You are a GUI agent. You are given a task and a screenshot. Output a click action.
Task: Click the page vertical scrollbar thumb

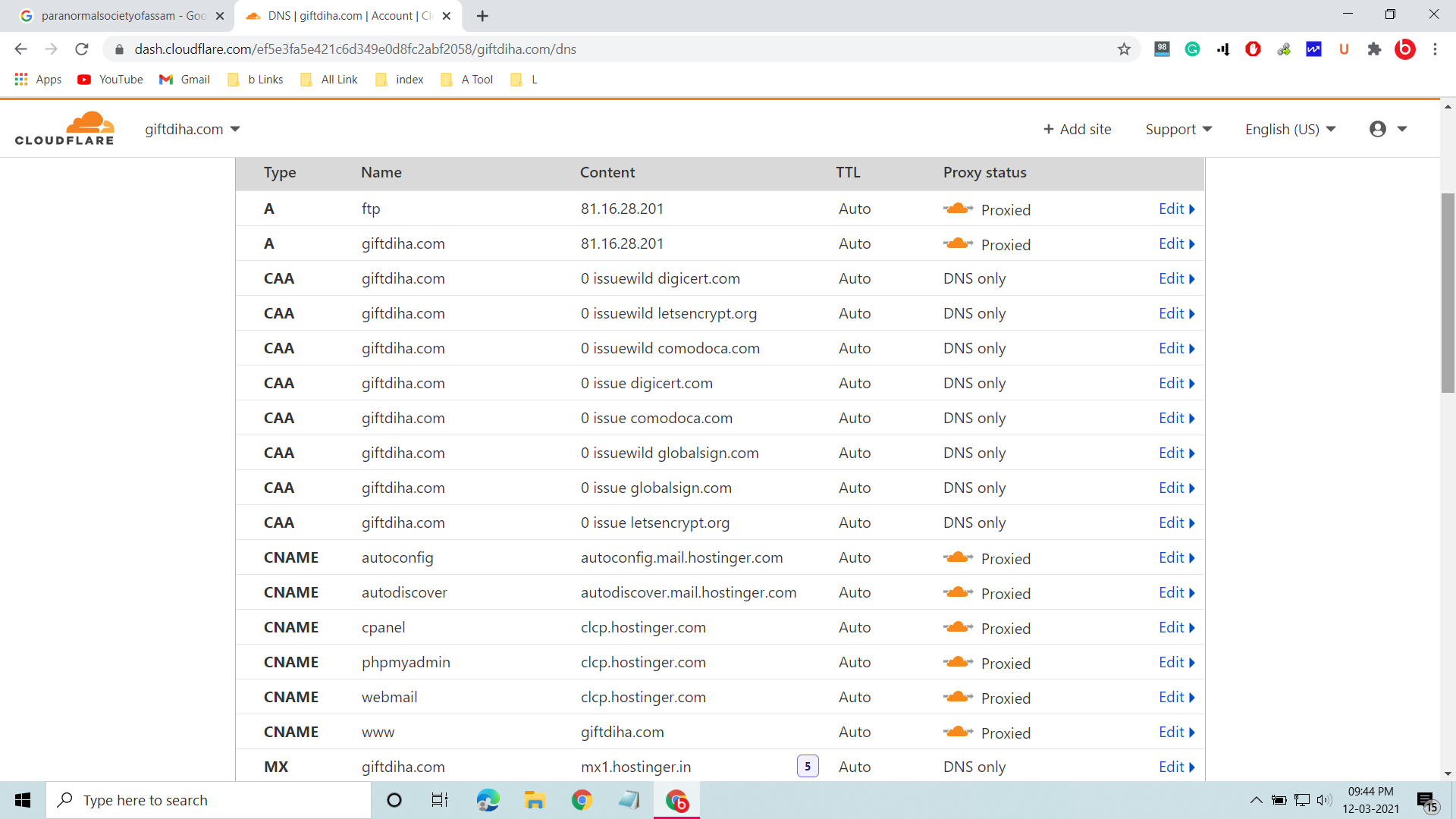1448,293
